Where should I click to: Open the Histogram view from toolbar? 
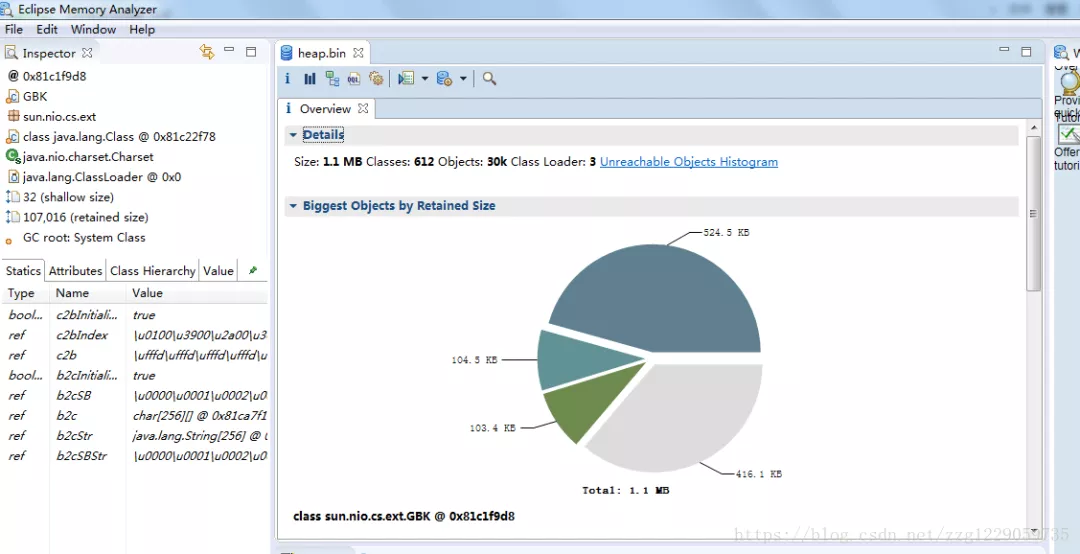click(x=310, y=79)
